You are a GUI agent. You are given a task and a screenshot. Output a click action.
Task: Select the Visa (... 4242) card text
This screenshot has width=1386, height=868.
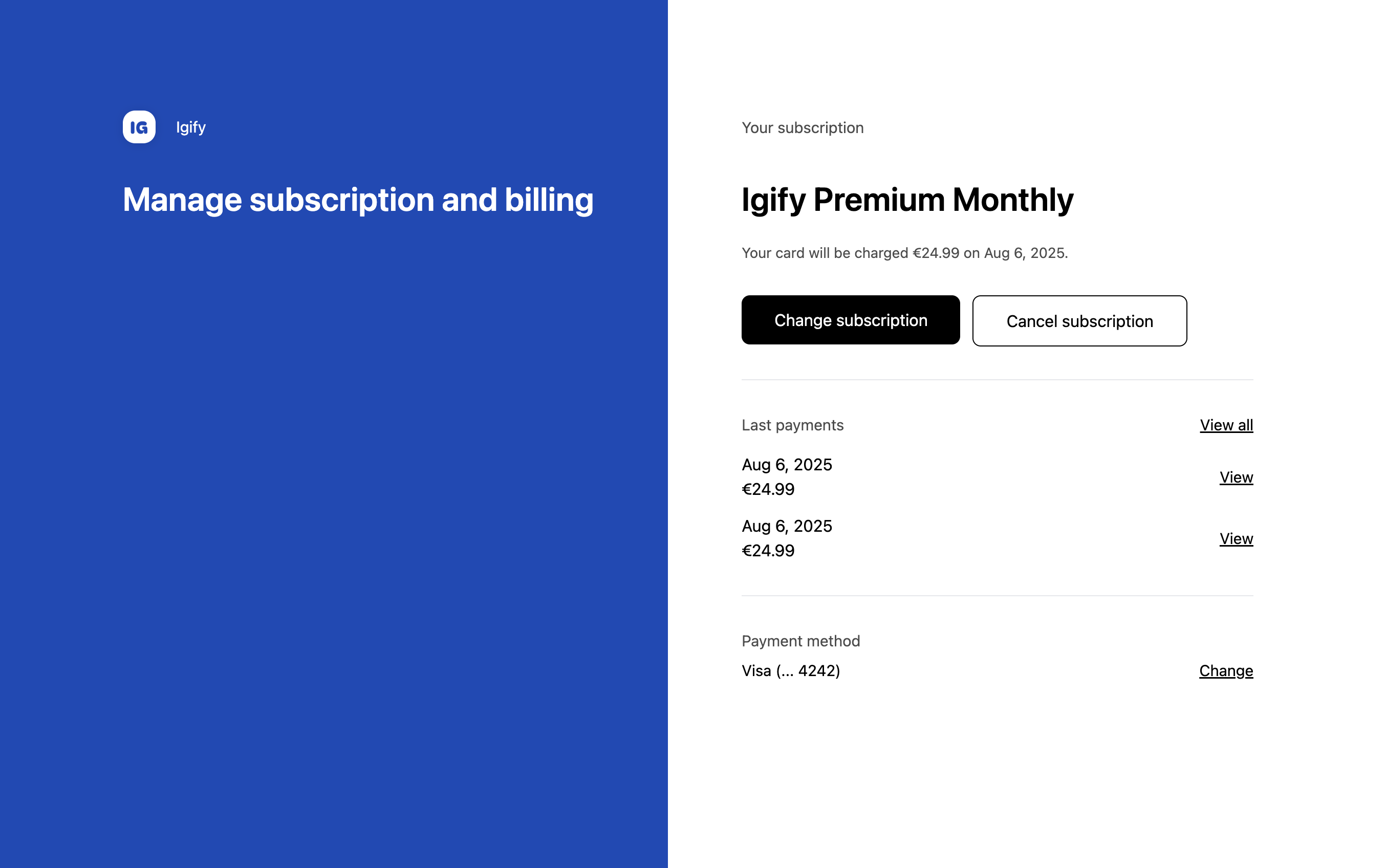click(790, 670)
